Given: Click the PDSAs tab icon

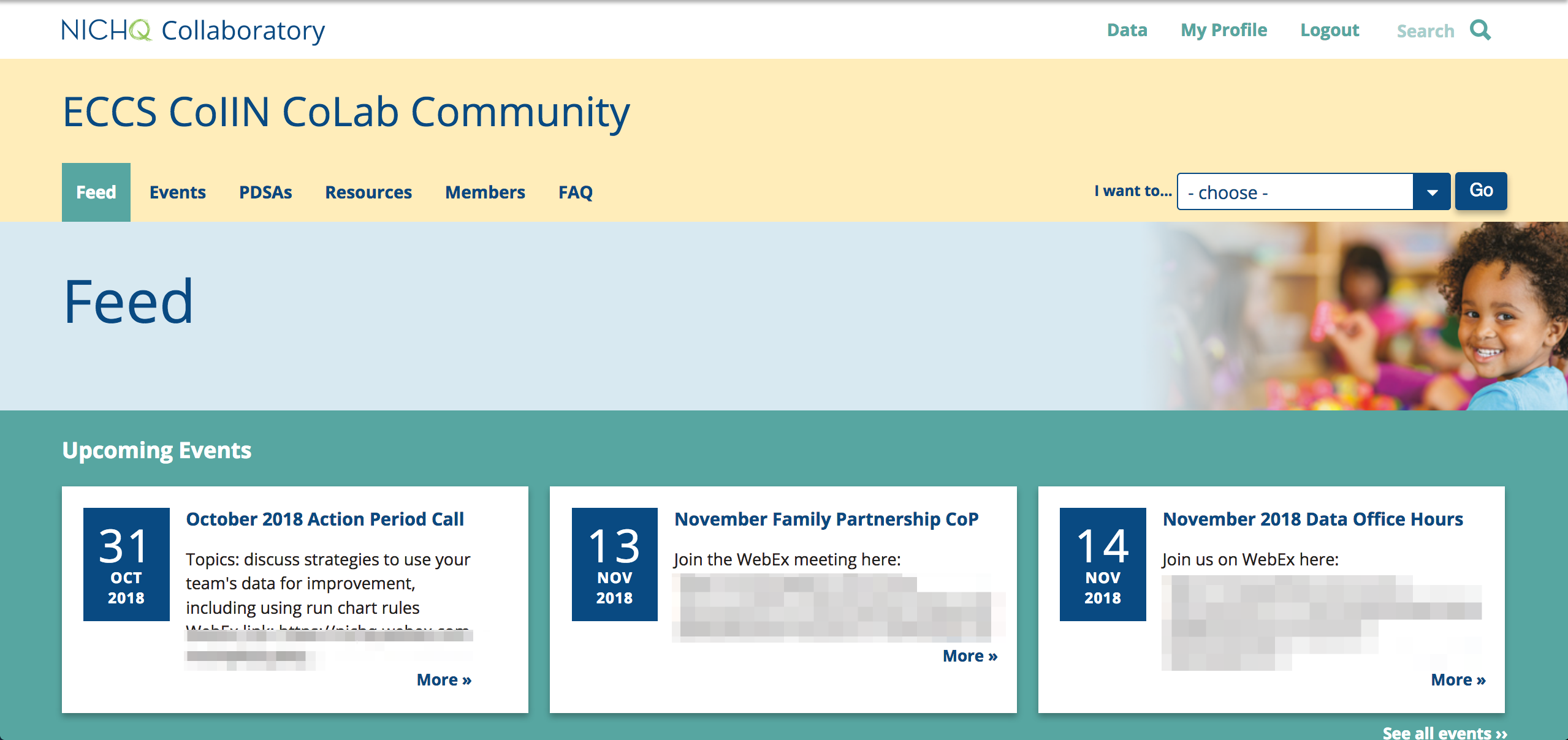Looking at the screenshot, I should pos(265,191).
